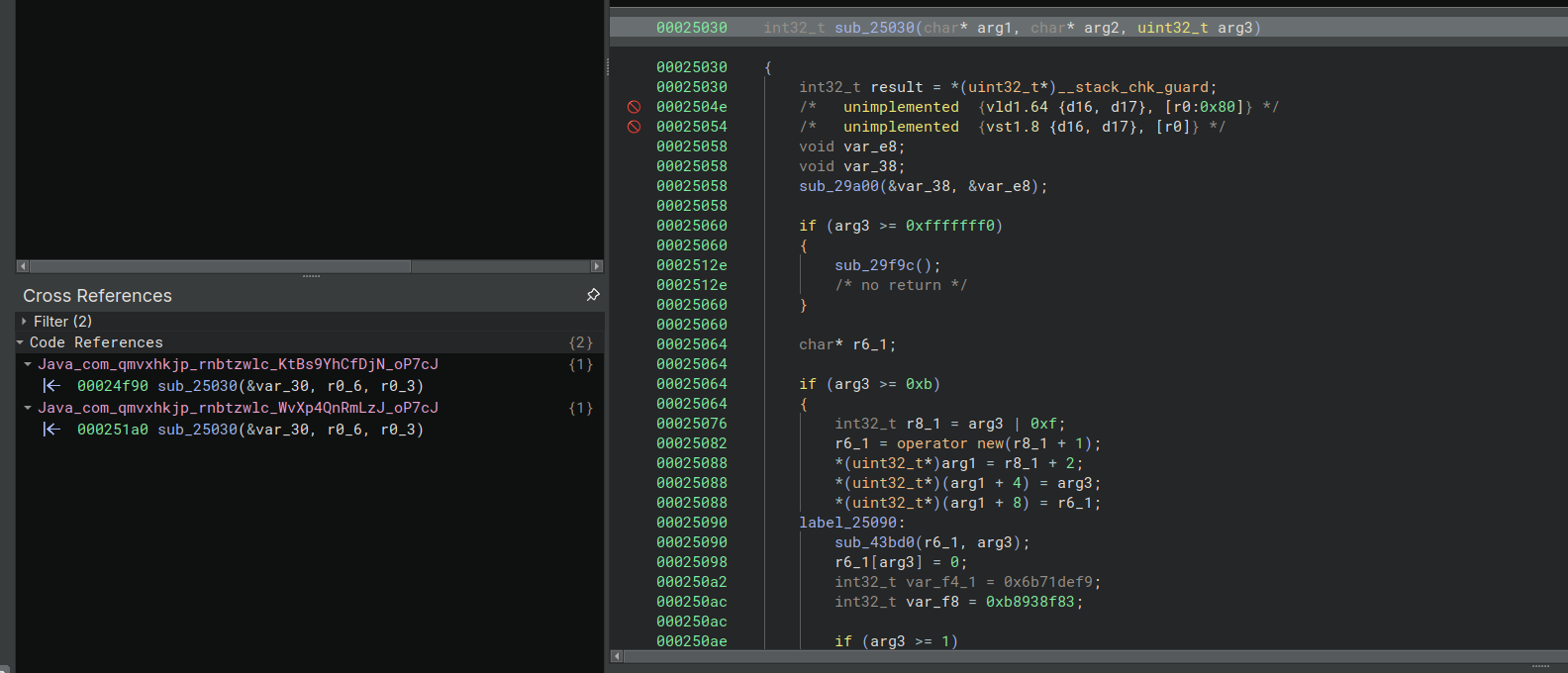Screen dimensions: 1568x673
Task: Click the unimplemented warning icon at 0002504e
Action: [634, 107]
